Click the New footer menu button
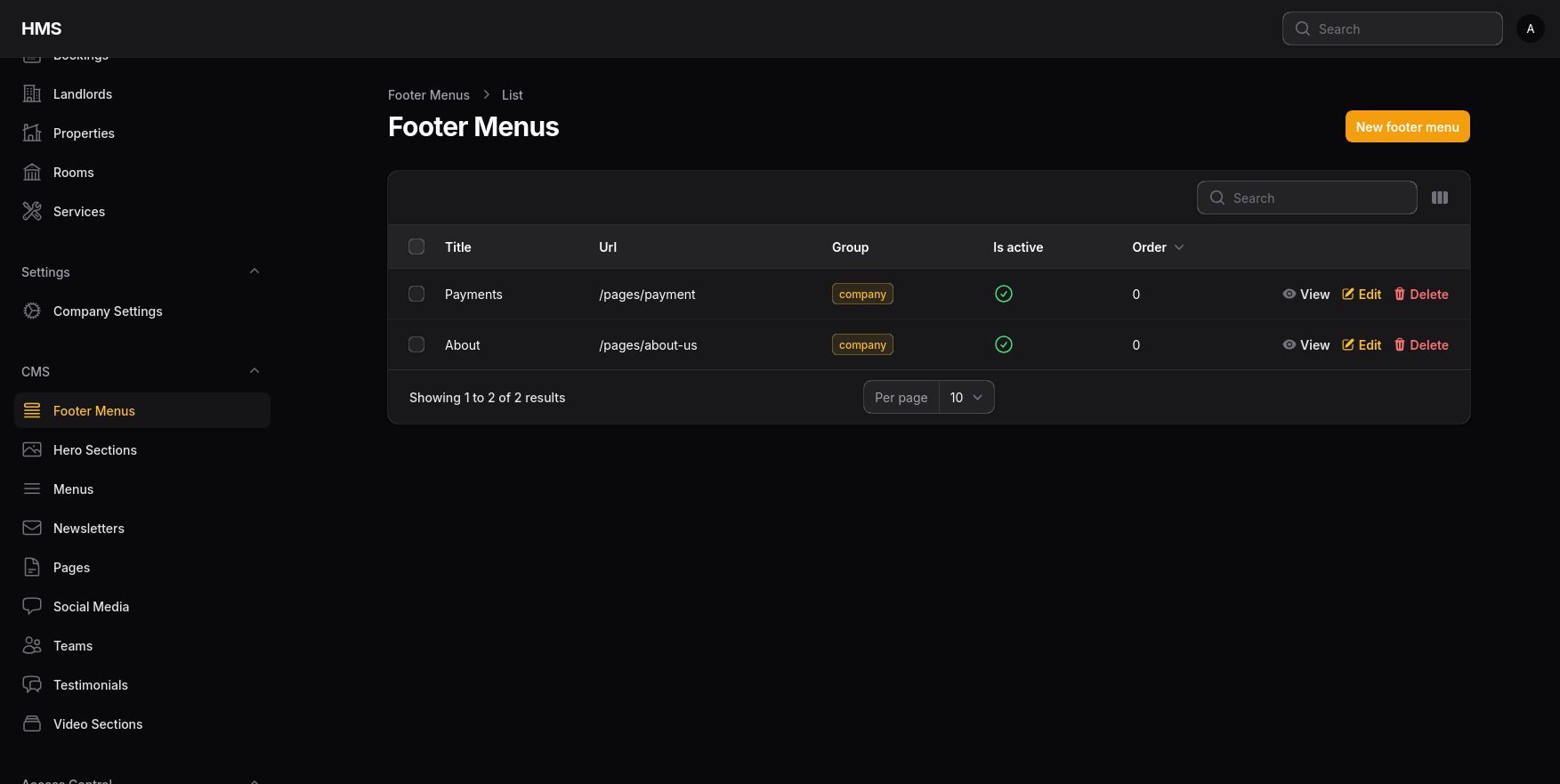The width and height of the screenshot is (1560, 784). 1407,126
